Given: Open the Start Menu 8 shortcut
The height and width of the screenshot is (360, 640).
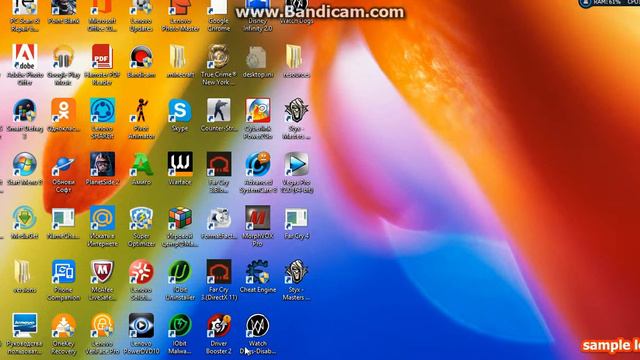Looking at the screenshot, I should coord(25,169).
